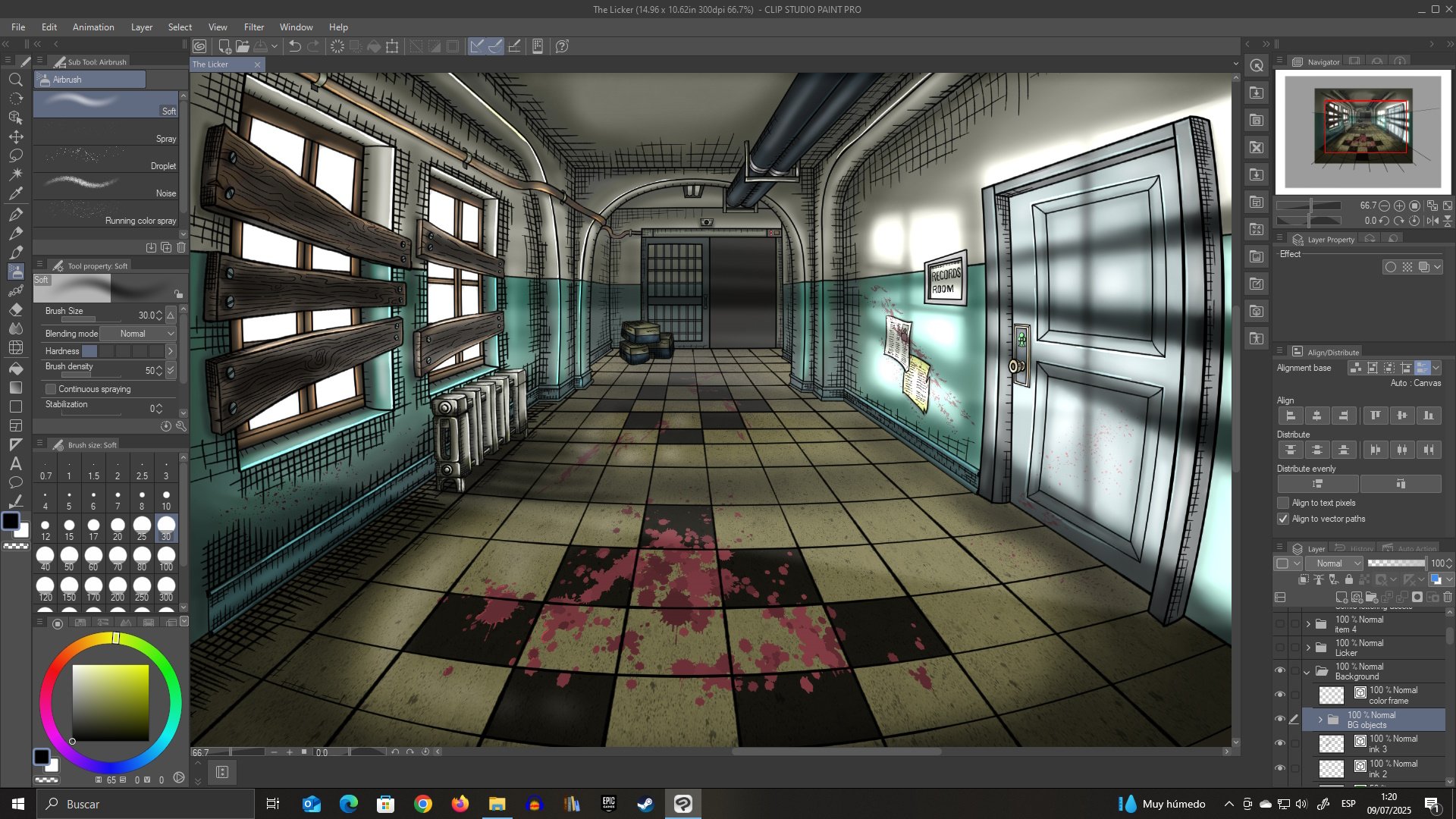Screen dimensions: 1456x819
Task: Collapse the Background layer folder
Action: [x=1307, y=672]
